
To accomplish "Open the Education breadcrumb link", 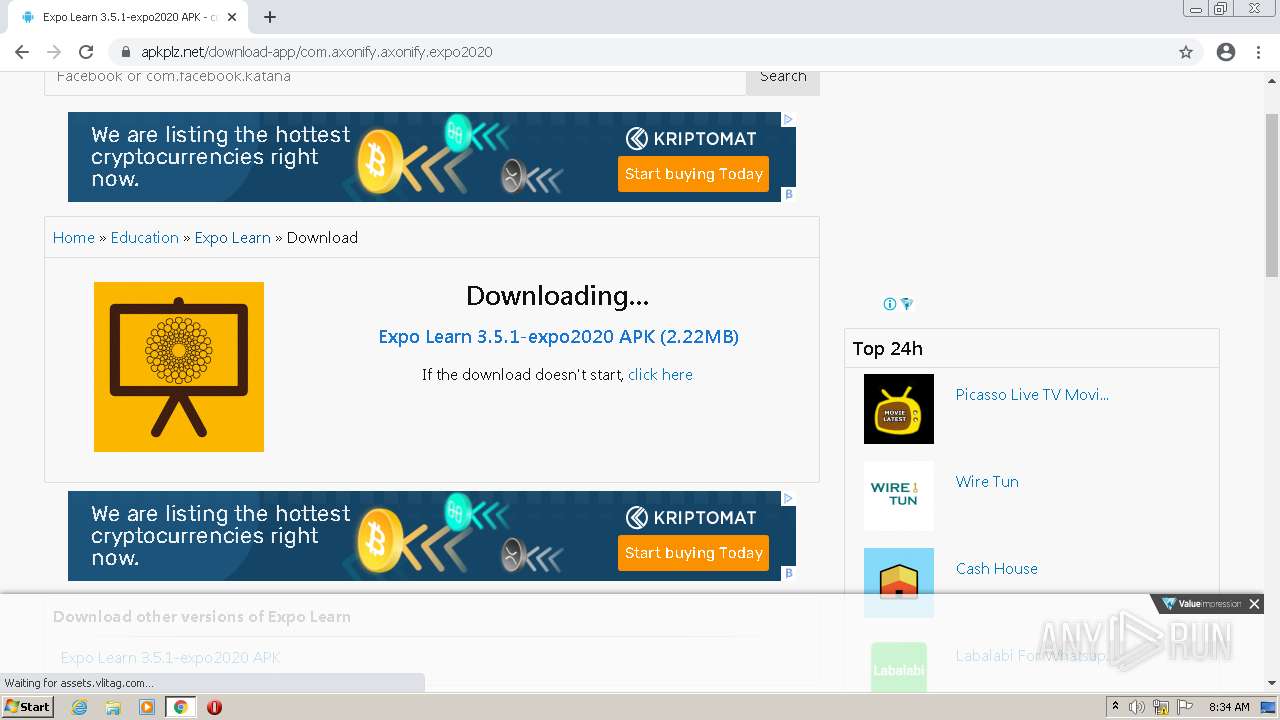I will tap(145, 238).
